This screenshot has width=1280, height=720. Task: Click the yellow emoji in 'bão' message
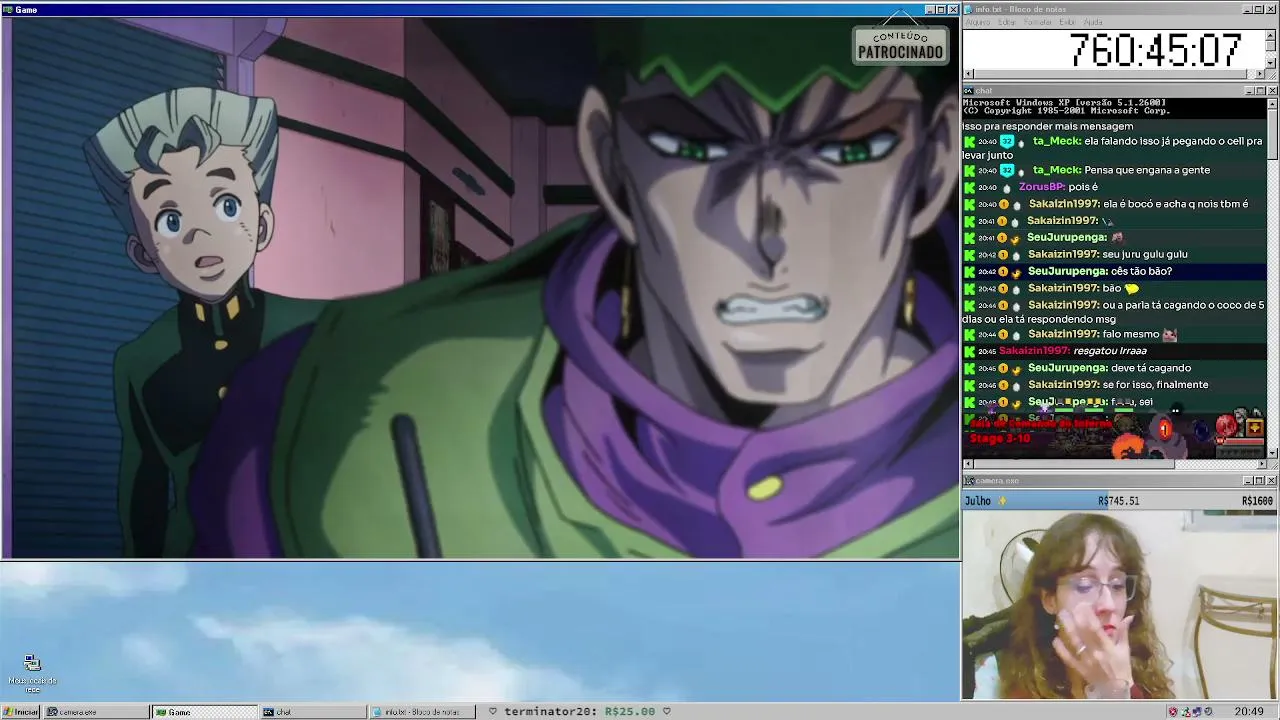pos(1132,288)
